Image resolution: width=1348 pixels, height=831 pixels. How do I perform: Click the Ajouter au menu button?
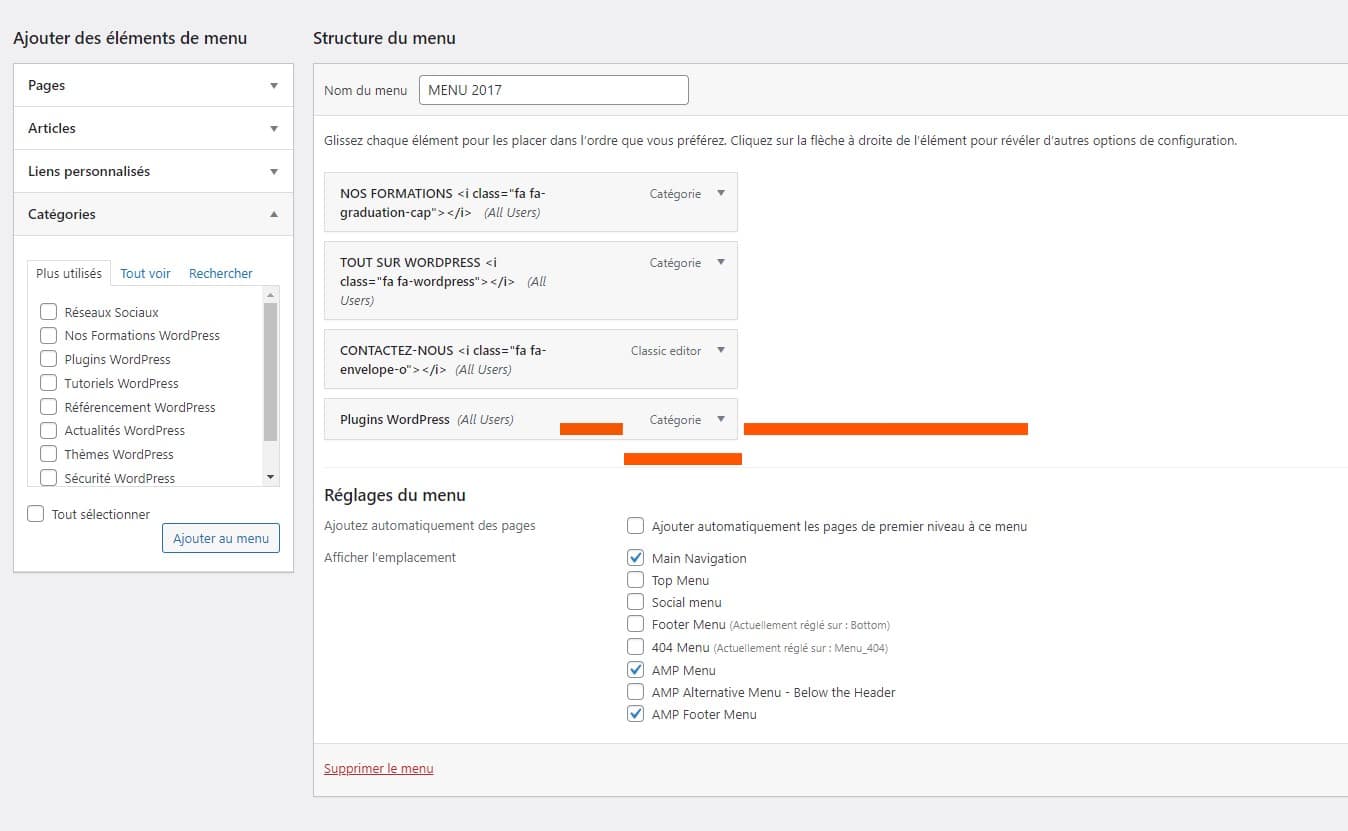(220, 538)
